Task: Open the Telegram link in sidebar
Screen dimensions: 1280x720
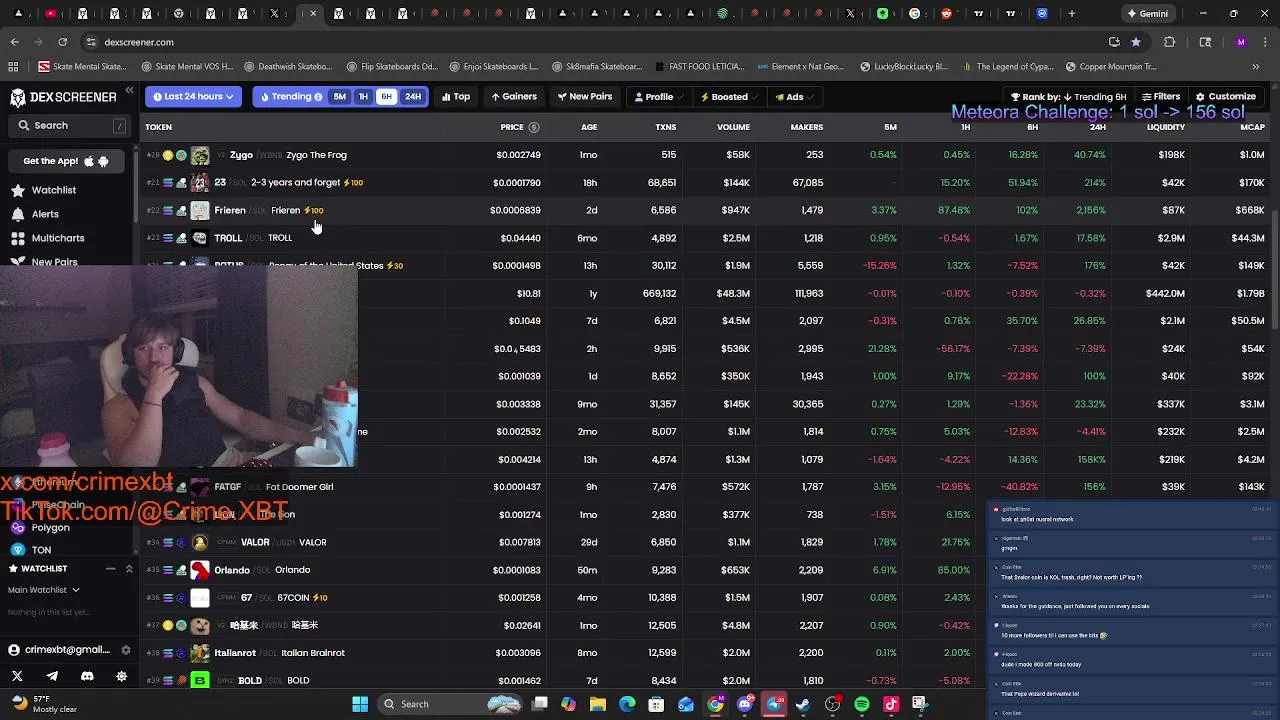Action: (x=52, y=676)
